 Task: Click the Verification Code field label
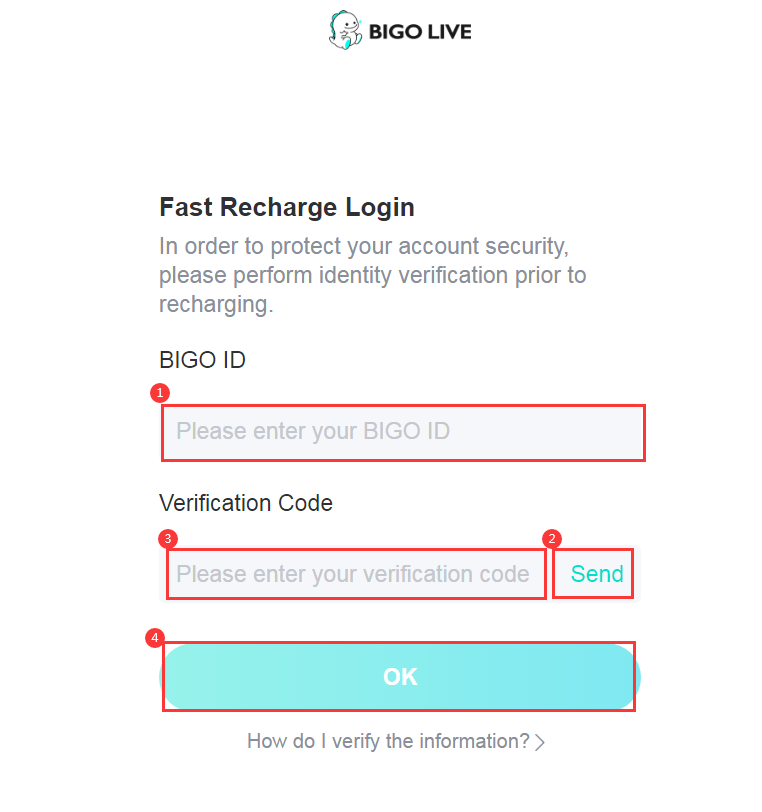[246, 503]
